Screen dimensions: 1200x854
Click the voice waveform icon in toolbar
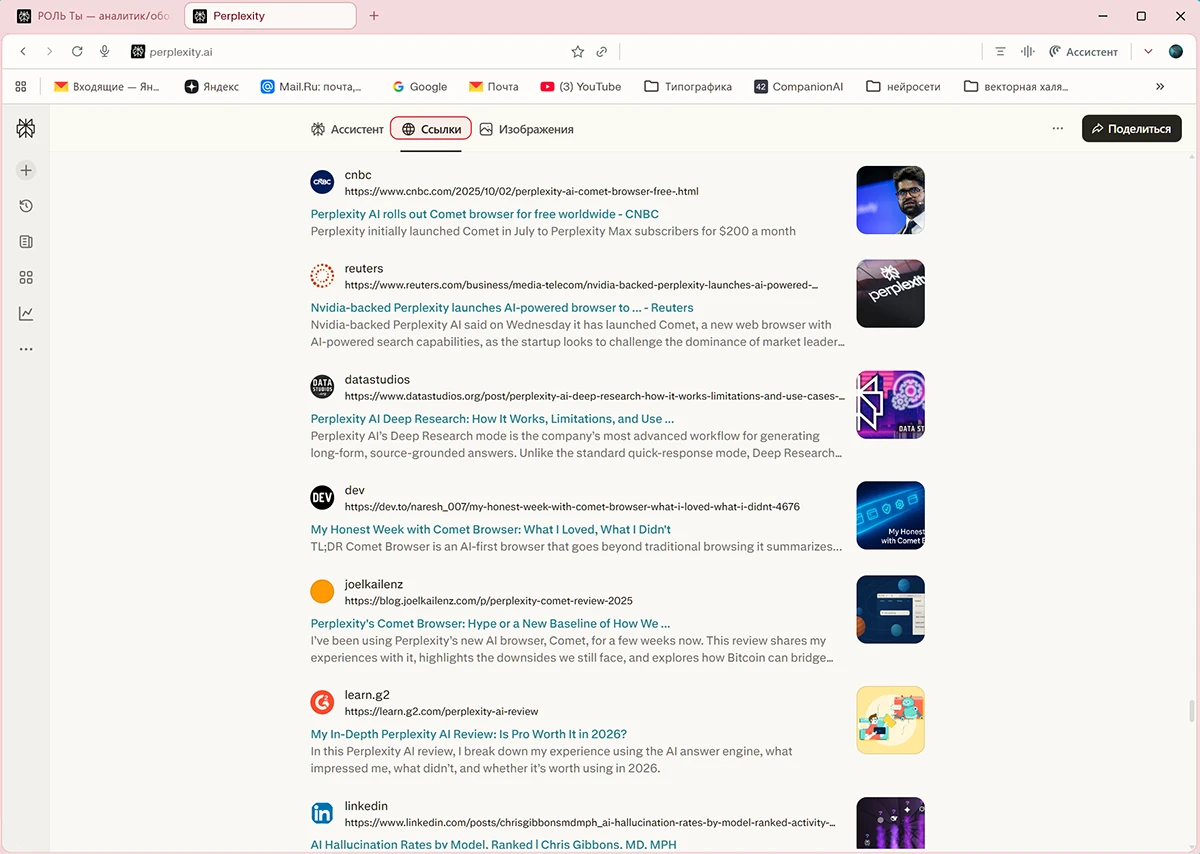pos(1026,51)
